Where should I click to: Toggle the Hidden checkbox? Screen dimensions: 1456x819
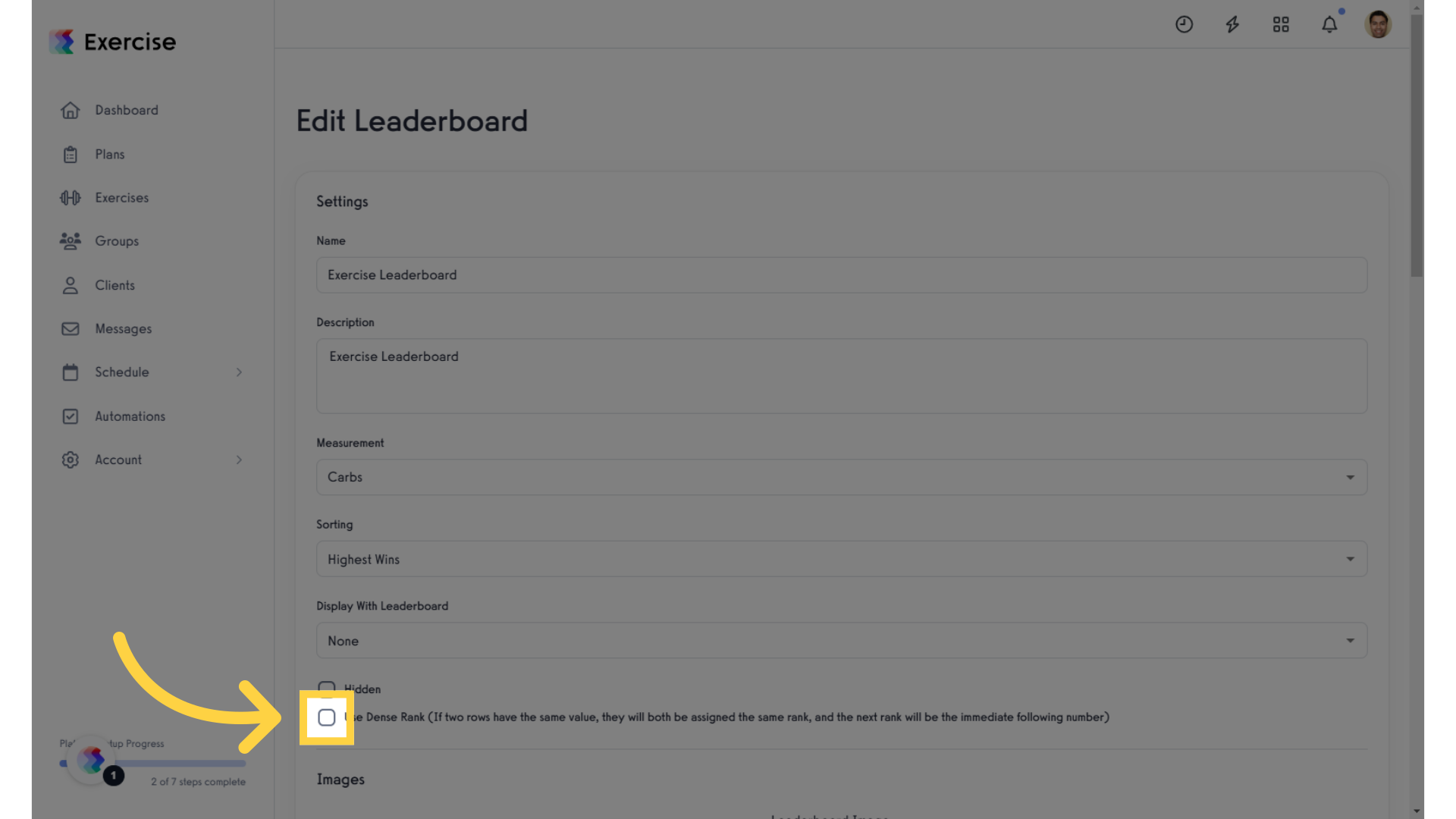point(327,688)
